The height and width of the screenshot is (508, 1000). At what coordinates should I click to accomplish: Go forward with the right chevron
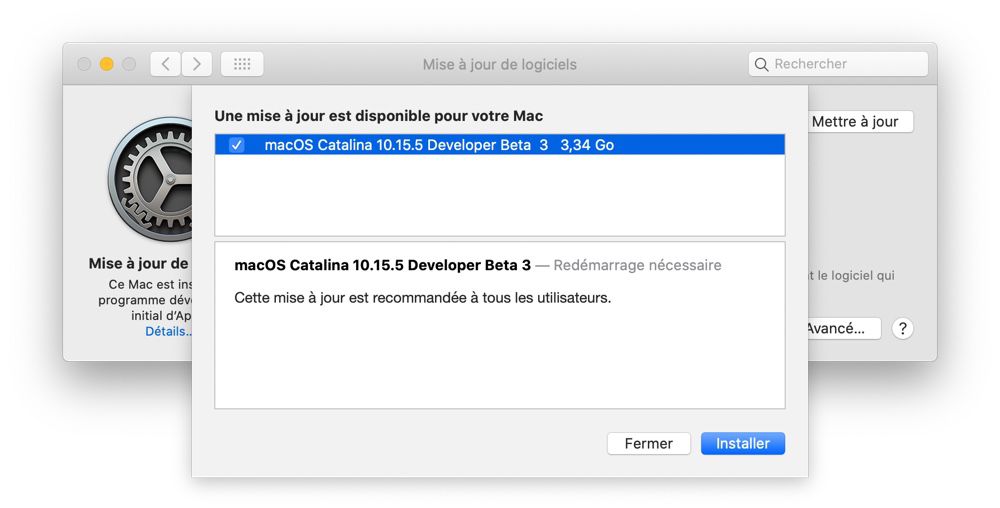coord(196,64)
